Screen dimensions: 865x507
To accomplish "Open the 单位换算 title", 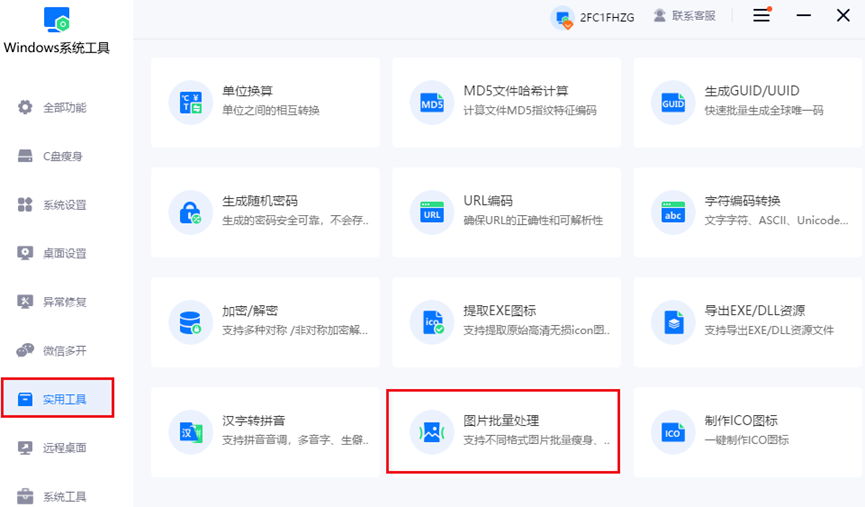I will [x=248, y=90].
